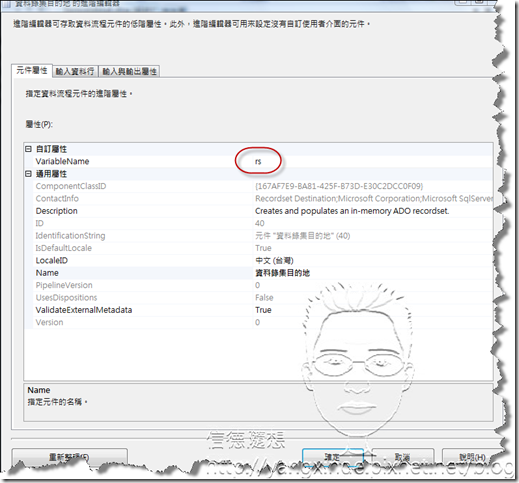Click the UsesDispositions False value

coord(264,297)
